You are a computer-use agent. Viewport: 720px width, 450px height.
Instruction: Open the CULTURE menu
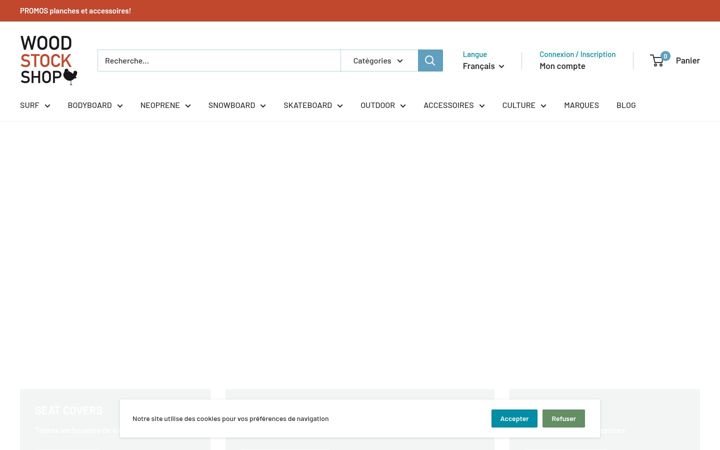524,105
